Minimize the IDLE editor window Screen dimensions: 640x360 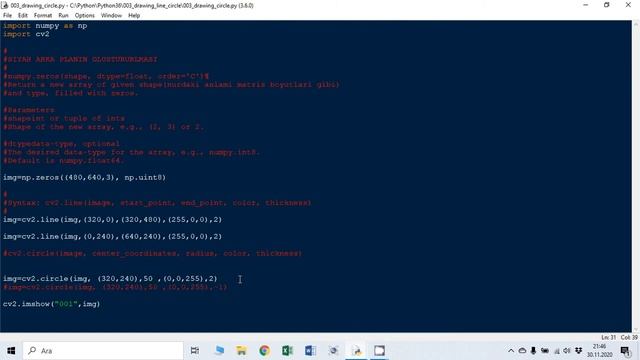(586, 5)
